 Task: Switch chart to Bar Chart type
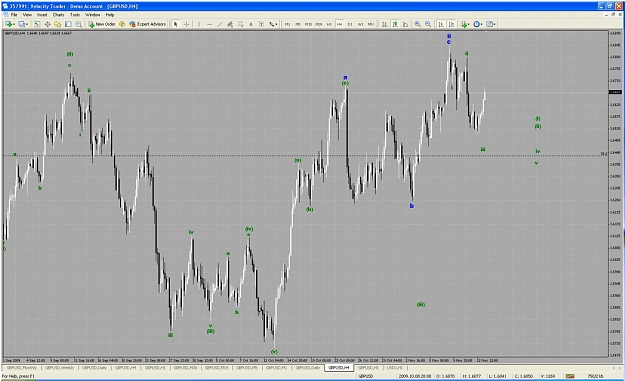[384, 24]
